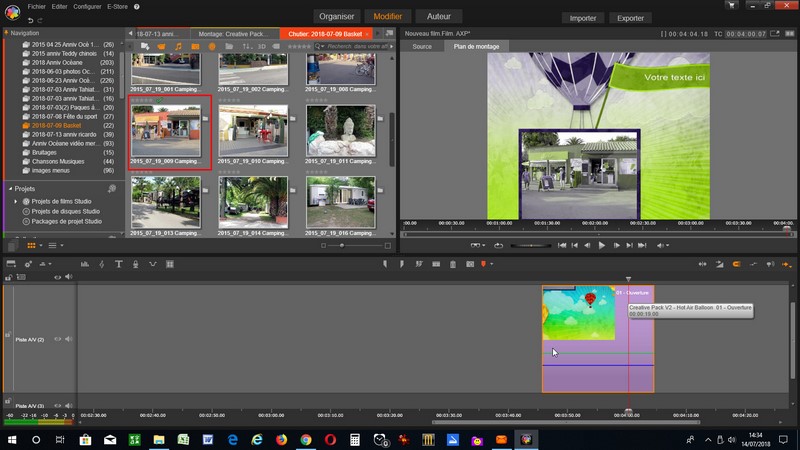
Task: Click the audio ducking icon on timeline toolbar
Action: pos(153,264)
